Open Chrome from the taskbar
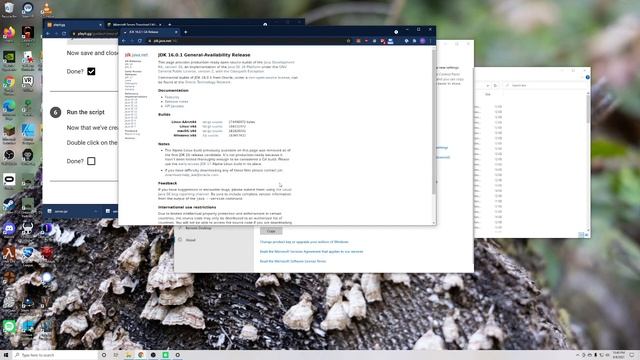The height and width of the screenshot is (360, 640). 141,355
